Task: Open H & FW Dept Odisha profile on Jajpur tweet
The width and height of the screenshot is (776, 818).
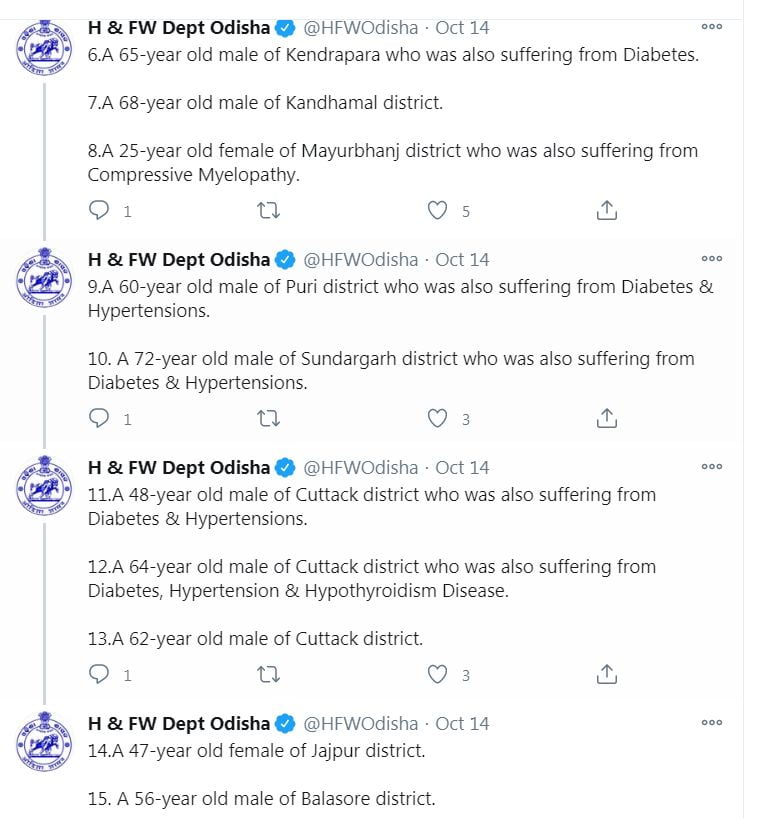Action: [x=179, y=723]
